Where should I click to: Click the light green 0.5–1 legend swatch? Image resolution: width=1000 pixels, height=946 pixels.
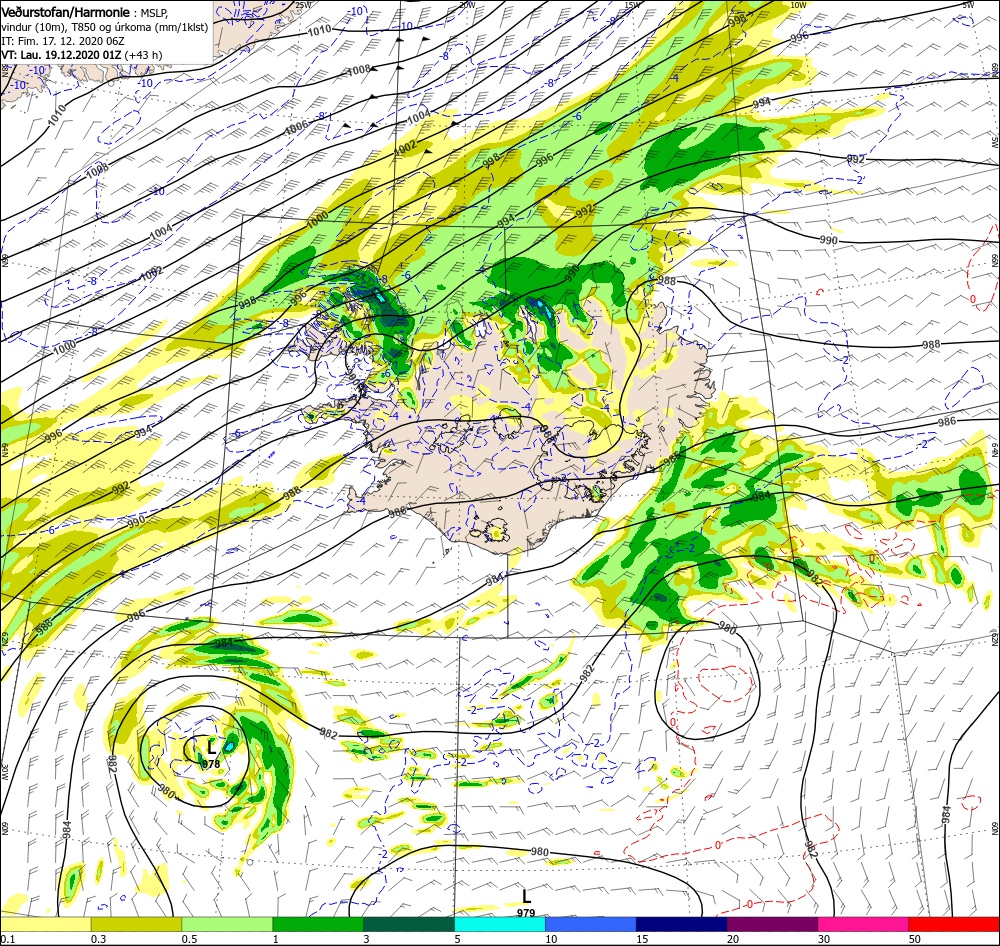[x=227, y=924]
